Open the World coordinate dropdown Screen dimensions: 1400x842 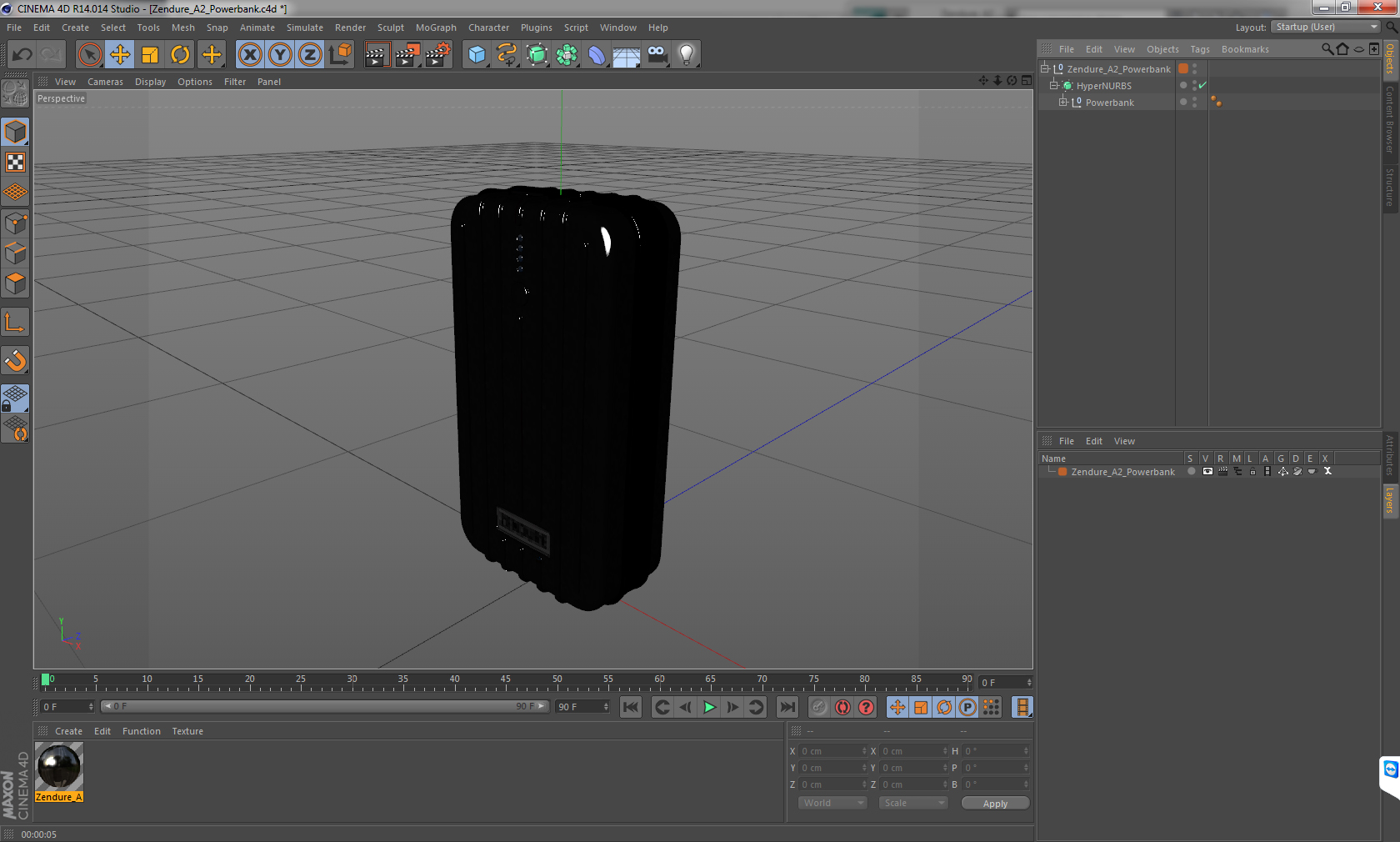(x=832, y=803)
